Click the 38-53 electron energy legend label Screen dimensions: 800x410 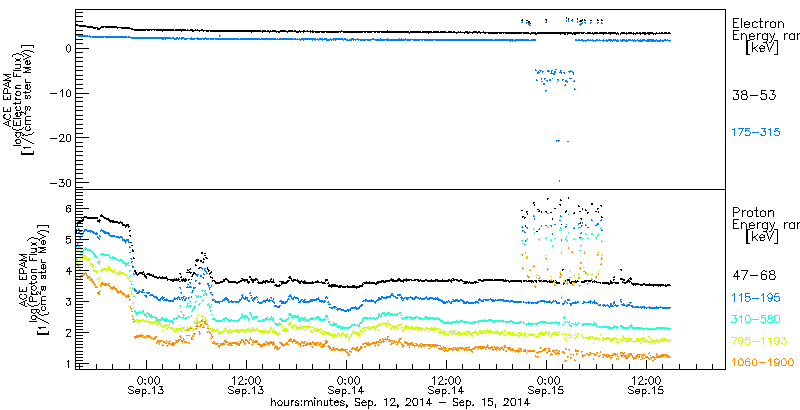(x=754, y=95)
